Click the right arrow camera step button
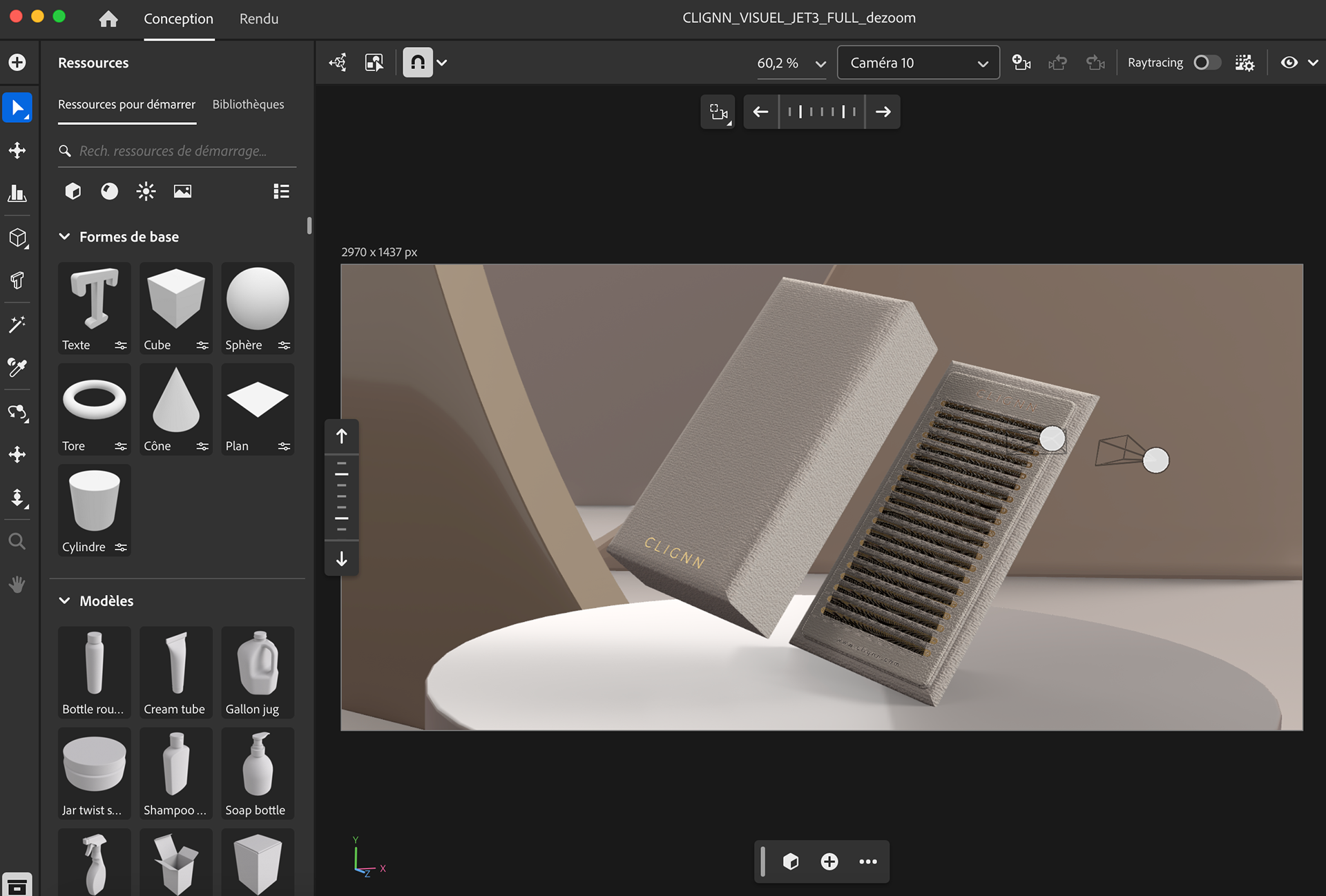 pyautogui.click(x=883, y=112)
